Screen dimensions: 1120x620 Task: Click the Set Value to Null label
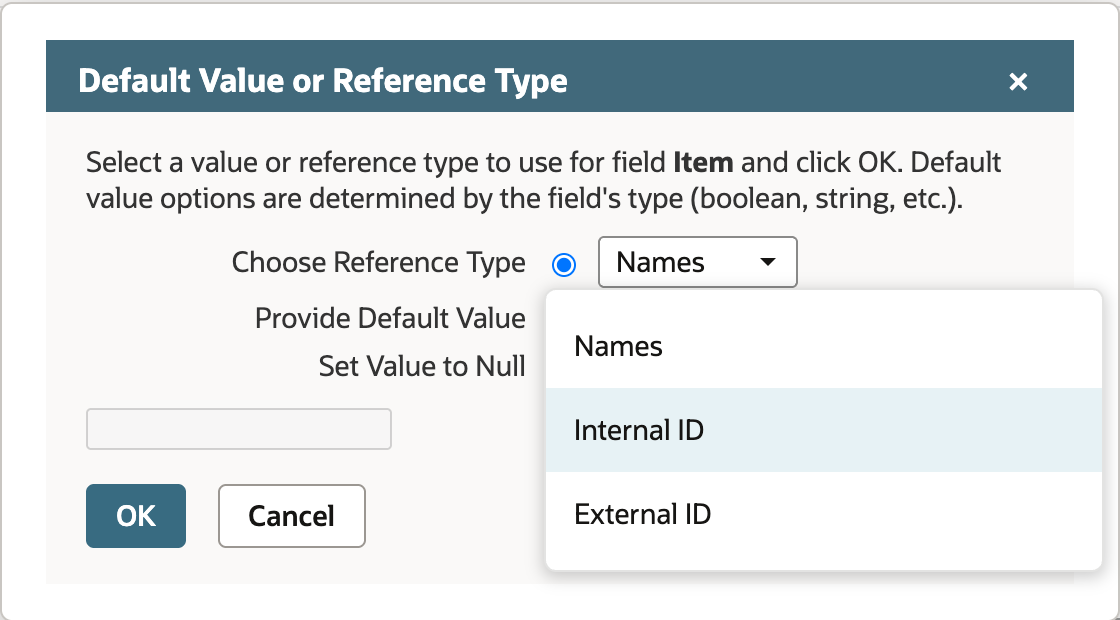(422, 366)
